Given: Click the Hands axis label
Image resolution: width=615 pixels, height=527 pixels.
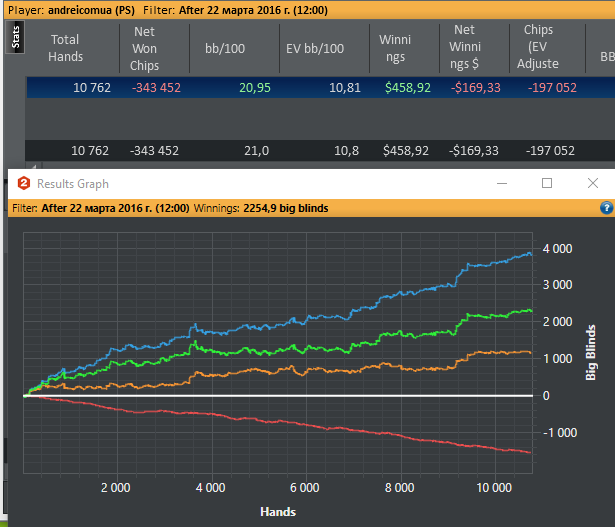Looking at the screenshot, I should pyautogui.click(x=278, y=512).
